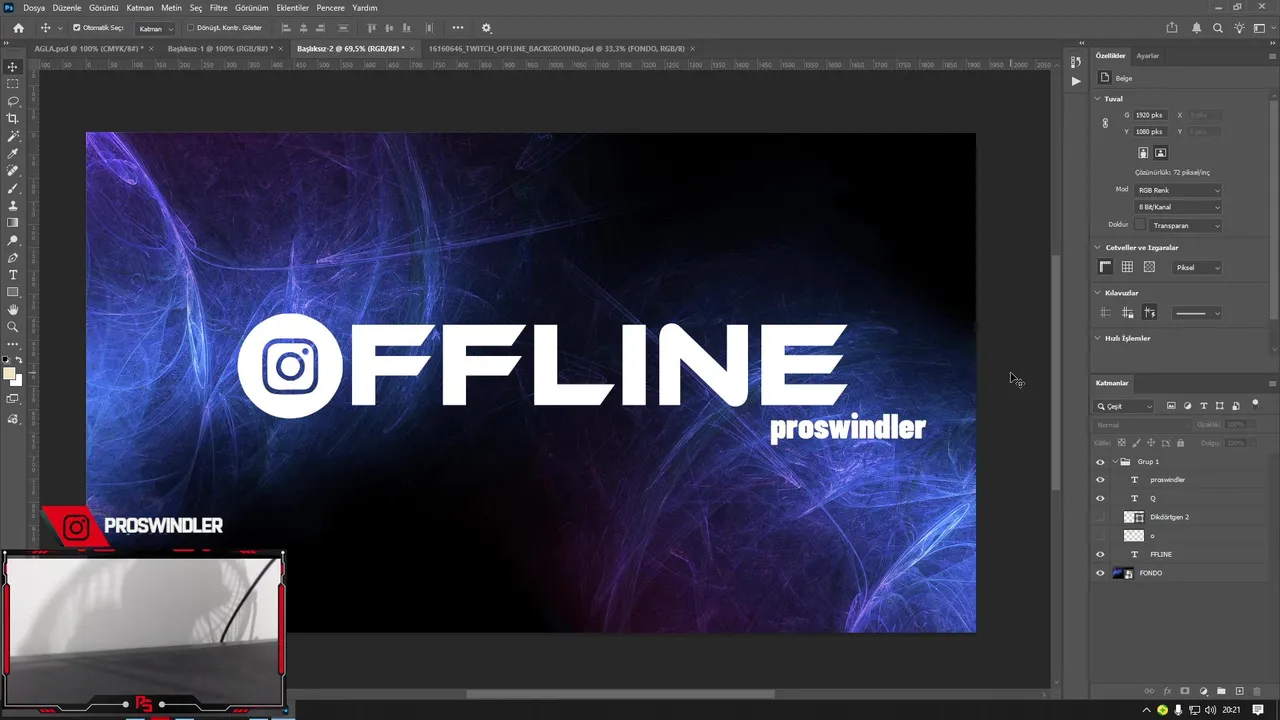Viewport: 1280px width, 720px height.
Task: Hide the Q text layer
Action: [x=1100, y=498]
